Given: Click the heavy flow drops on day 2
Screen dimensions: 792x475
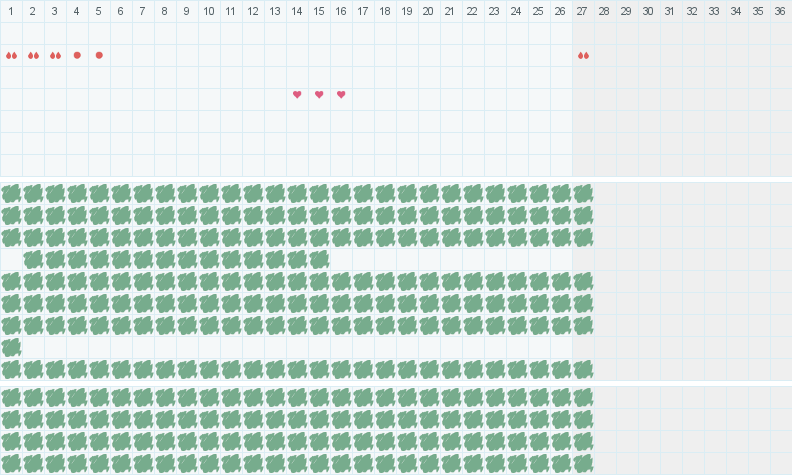Looking at the screenshot, I should (33, 56).
